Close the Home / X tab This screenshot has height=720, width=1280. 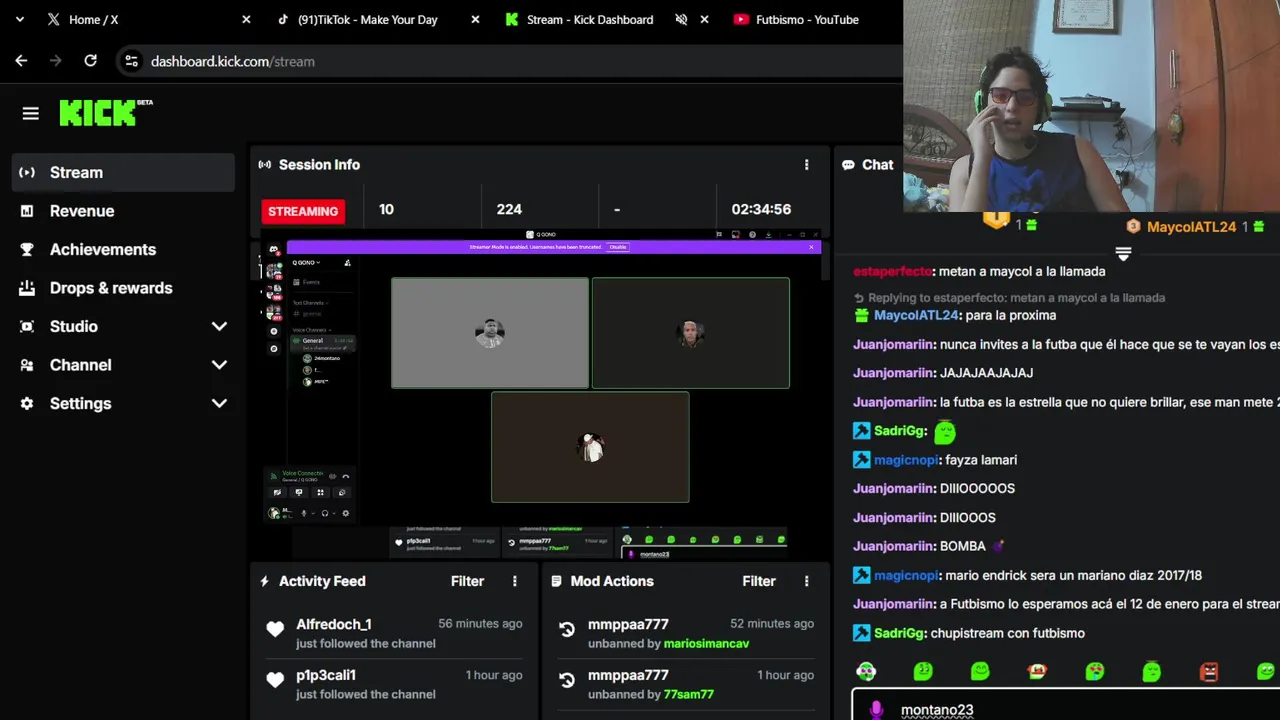tap(246, 19)
